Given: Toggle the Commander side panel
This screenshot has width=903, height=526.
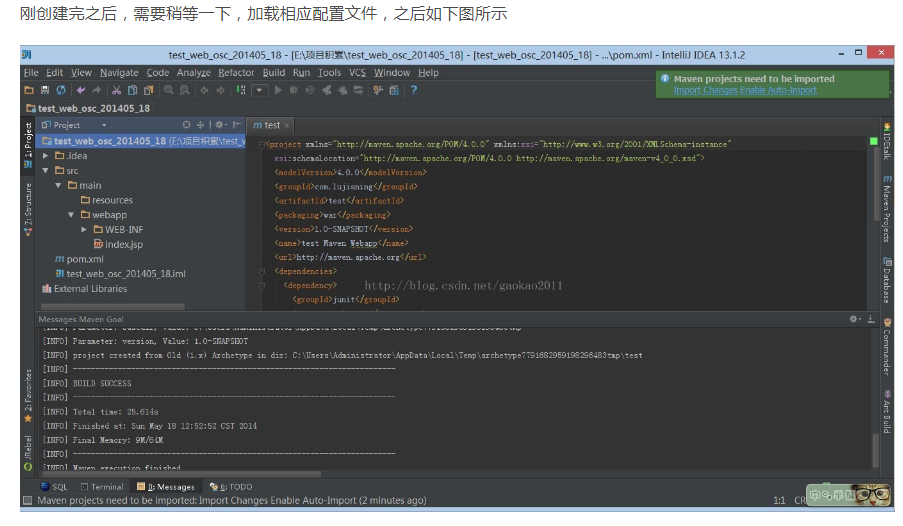Looking at the screenshot, I should (887, 346).
